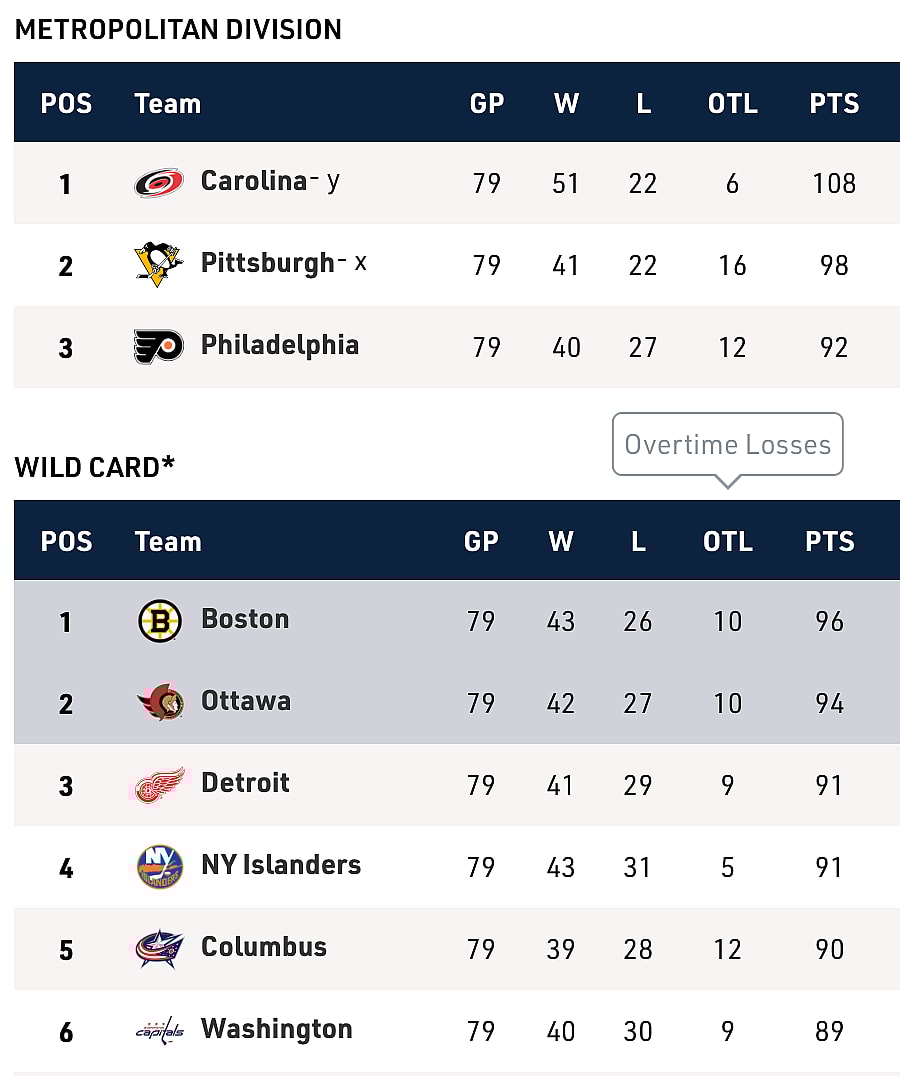Click the Columbus Blue Jackets logo

[x=159, y=949]
